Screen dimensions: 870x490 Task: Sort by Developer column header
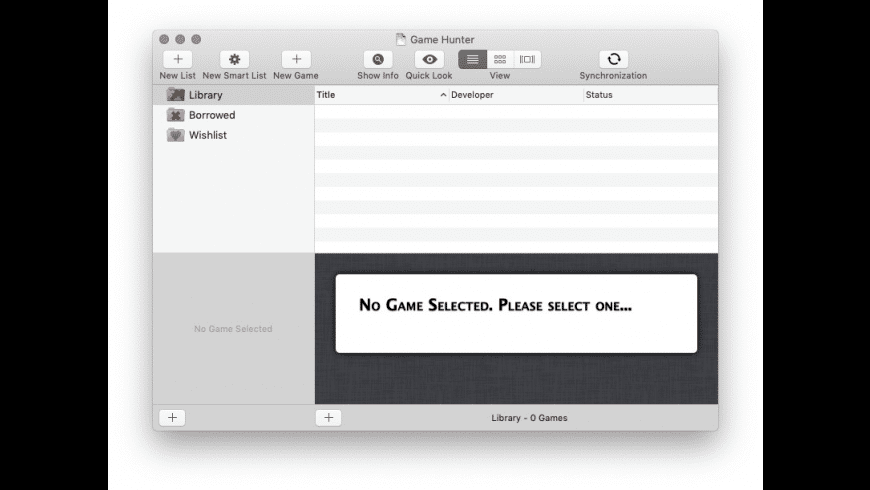[x=516, y=95]
